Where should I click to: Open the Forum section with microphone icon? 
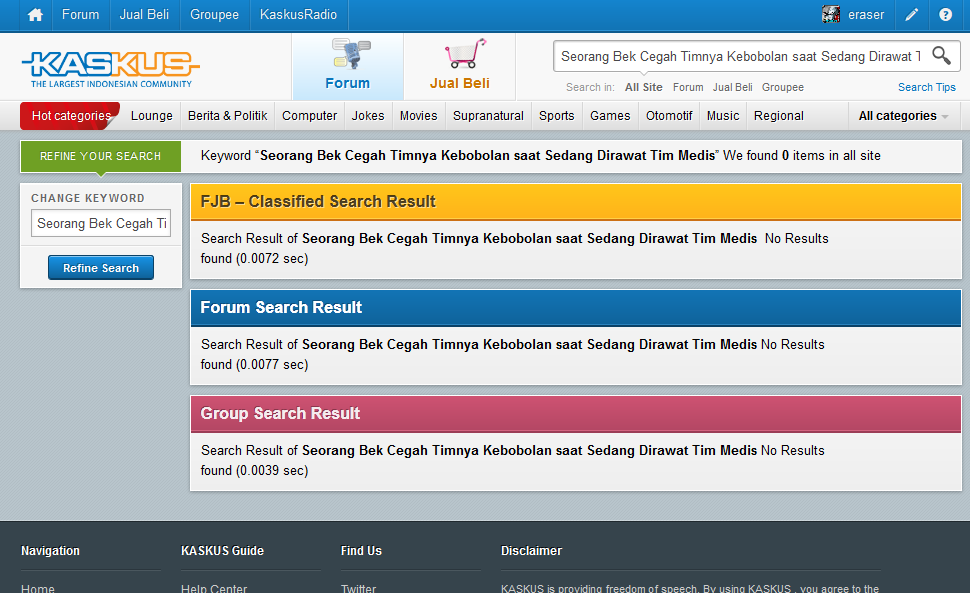(348, 66)
